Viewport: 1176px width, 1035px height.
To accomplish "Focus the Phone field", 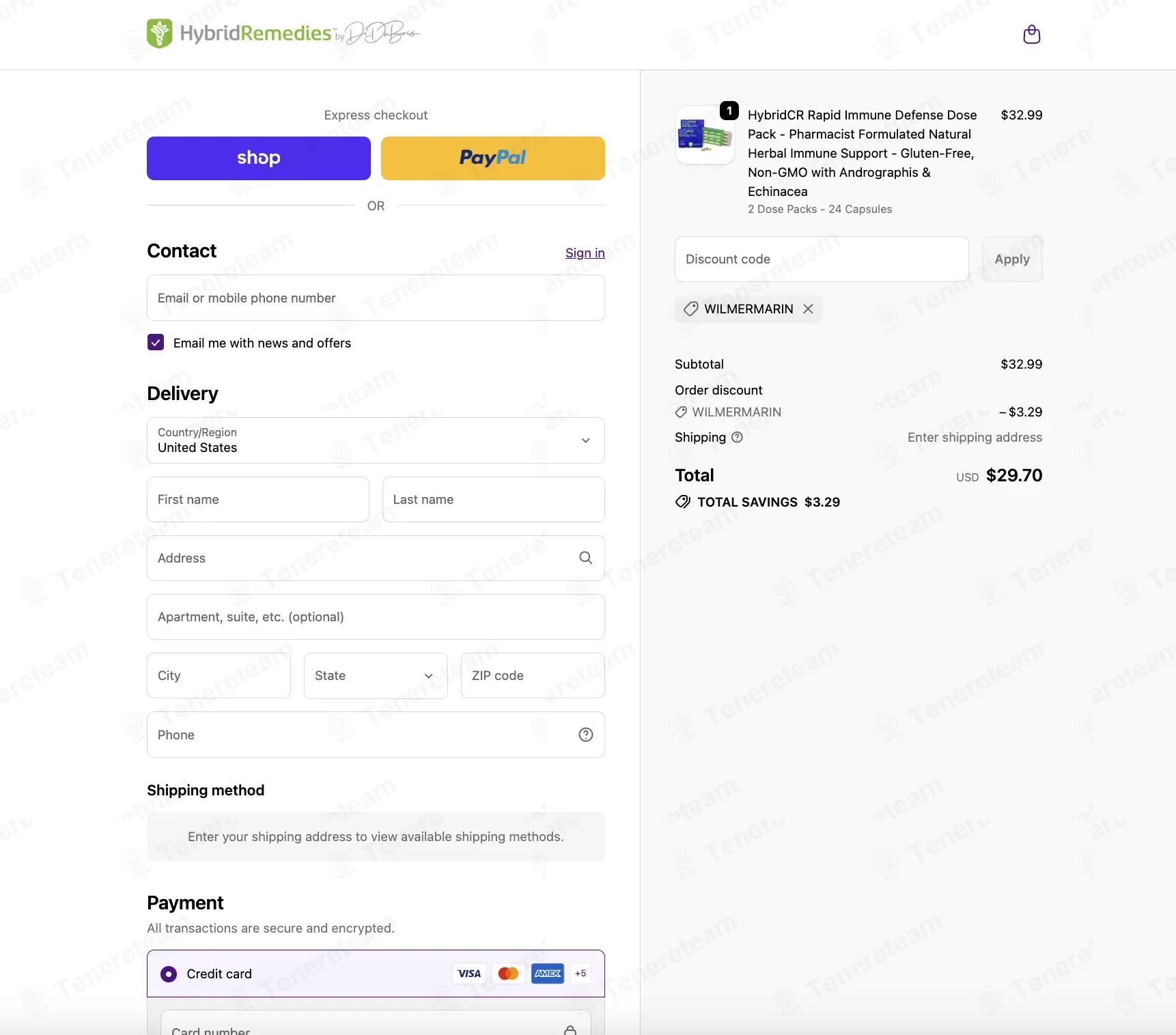I will click(x=376, y=735).
